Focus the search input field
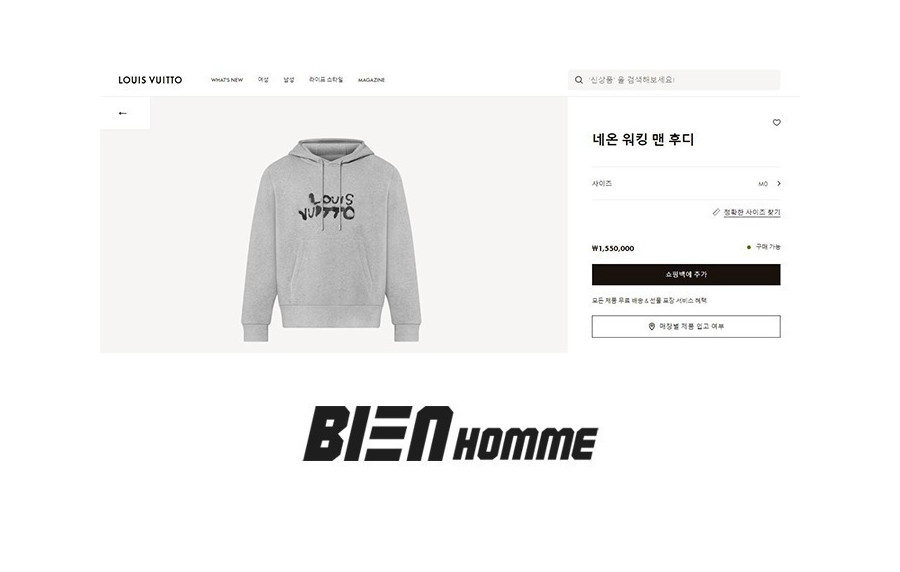This screenshot has height=572, width=900. click(x=674, y=80)
